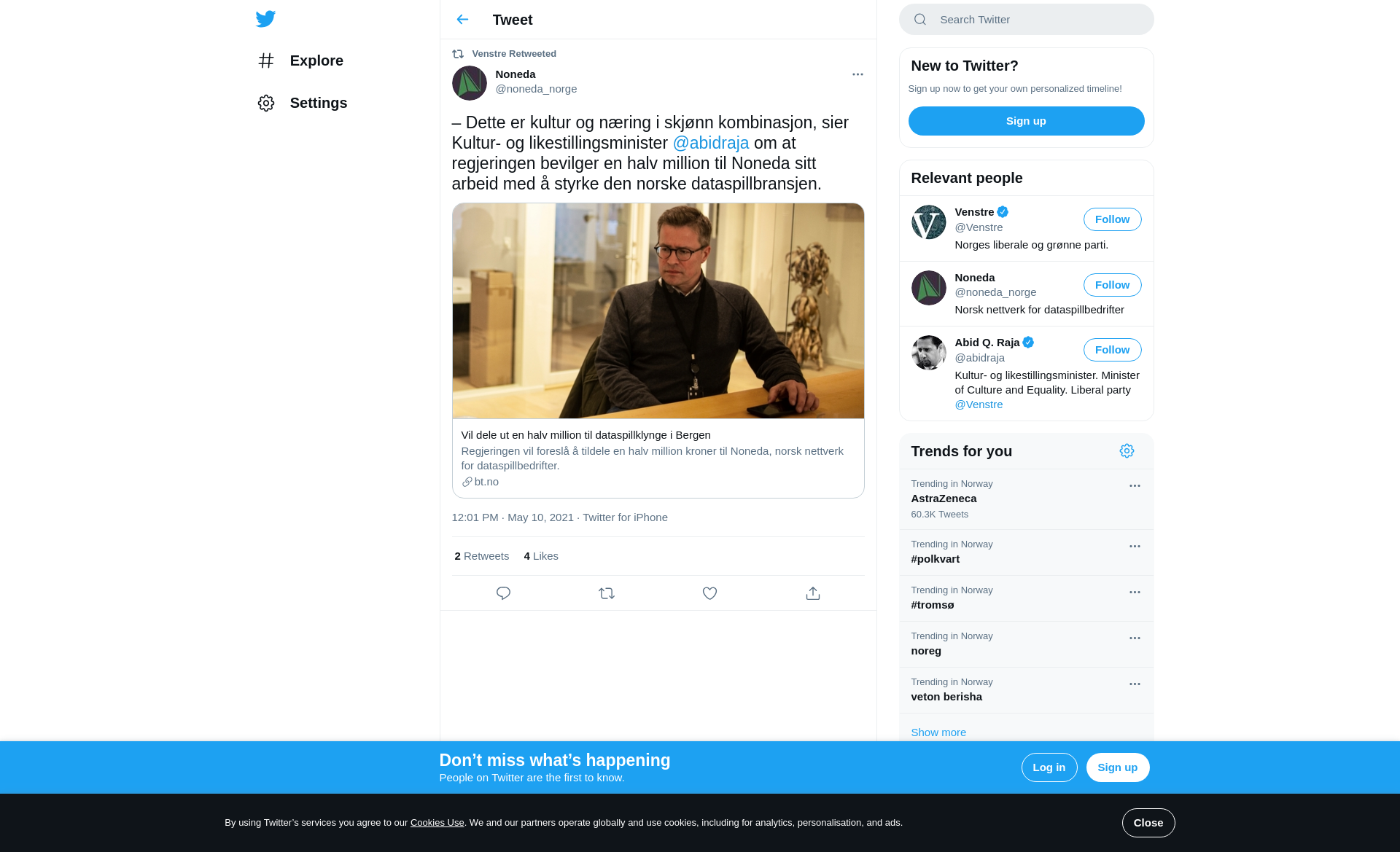Screen dimensions: 1400x852
Task: Click the verified badge next to Venstre
Action: [1003, 212]
